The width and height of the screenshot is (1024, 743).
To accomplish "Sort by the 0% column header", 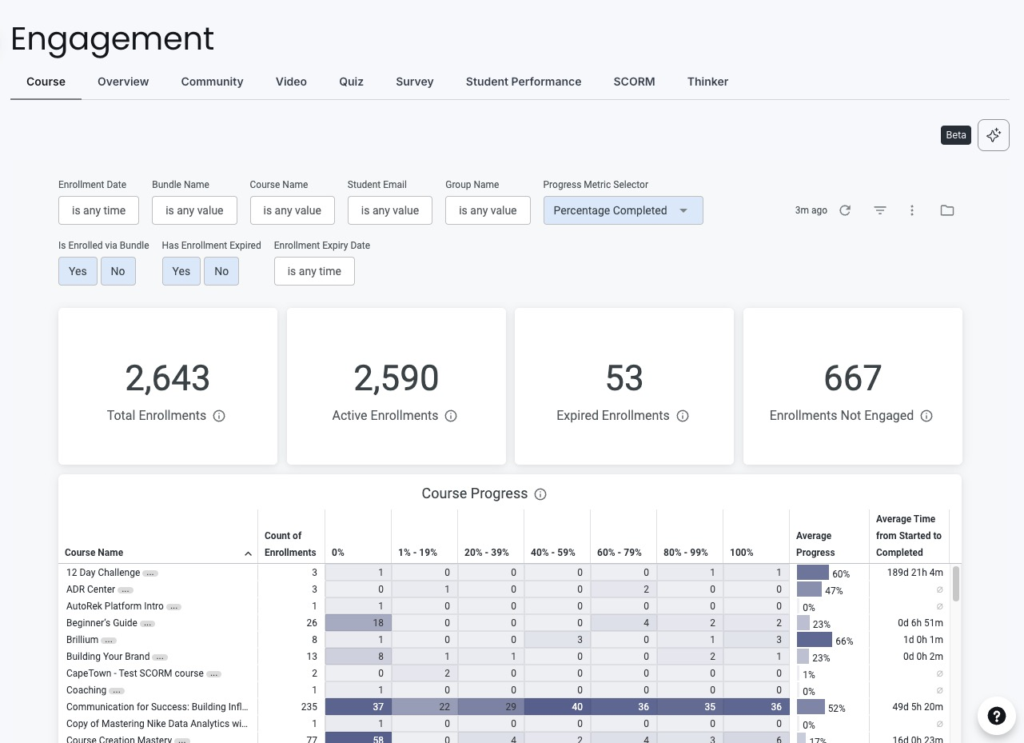I will [338, 552].
